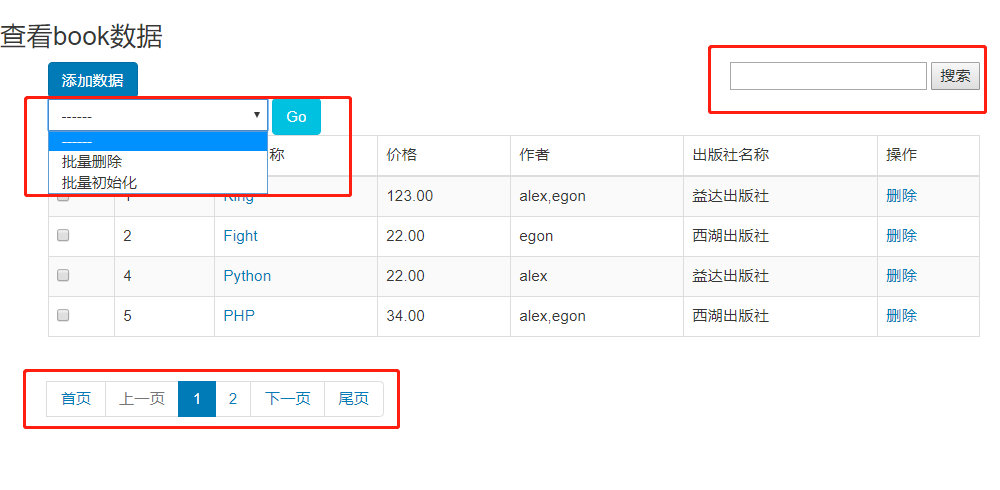Open the PHP book link
The height and width of the screenshot is (490, 1000).
coord(239,316)
